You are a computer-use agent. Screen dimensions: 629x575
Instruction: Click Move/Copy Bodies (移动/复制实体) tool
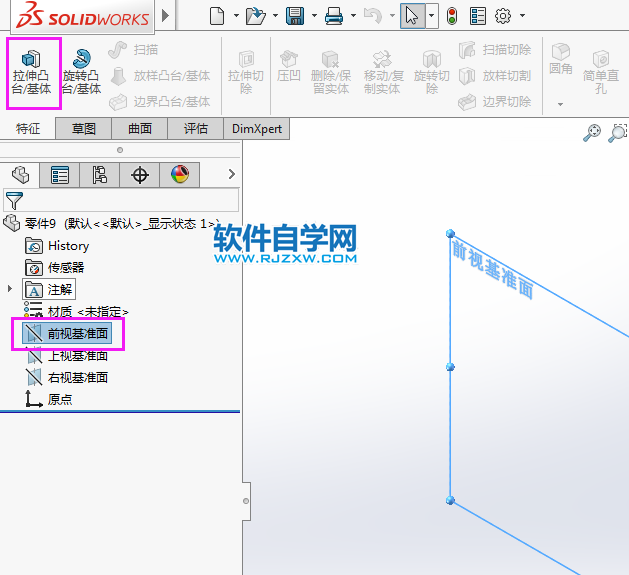tap(383, 73)
